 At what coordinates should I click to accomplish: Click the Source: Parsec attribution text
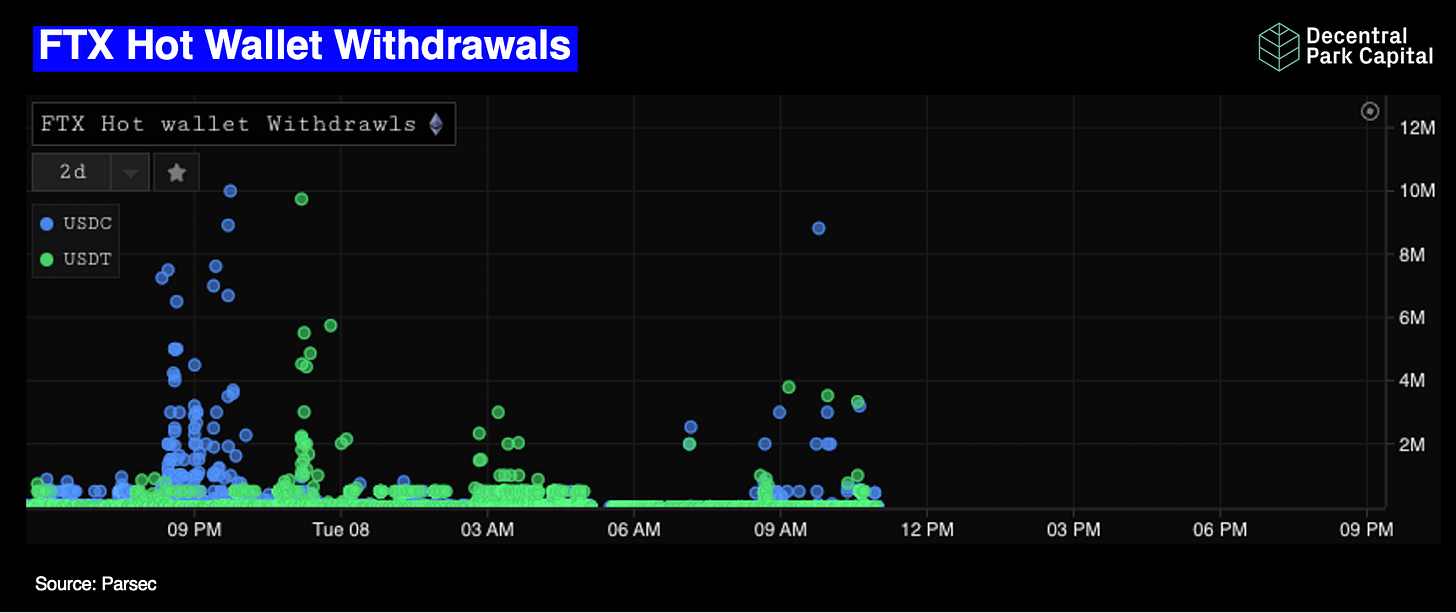[x=95, y=584]
